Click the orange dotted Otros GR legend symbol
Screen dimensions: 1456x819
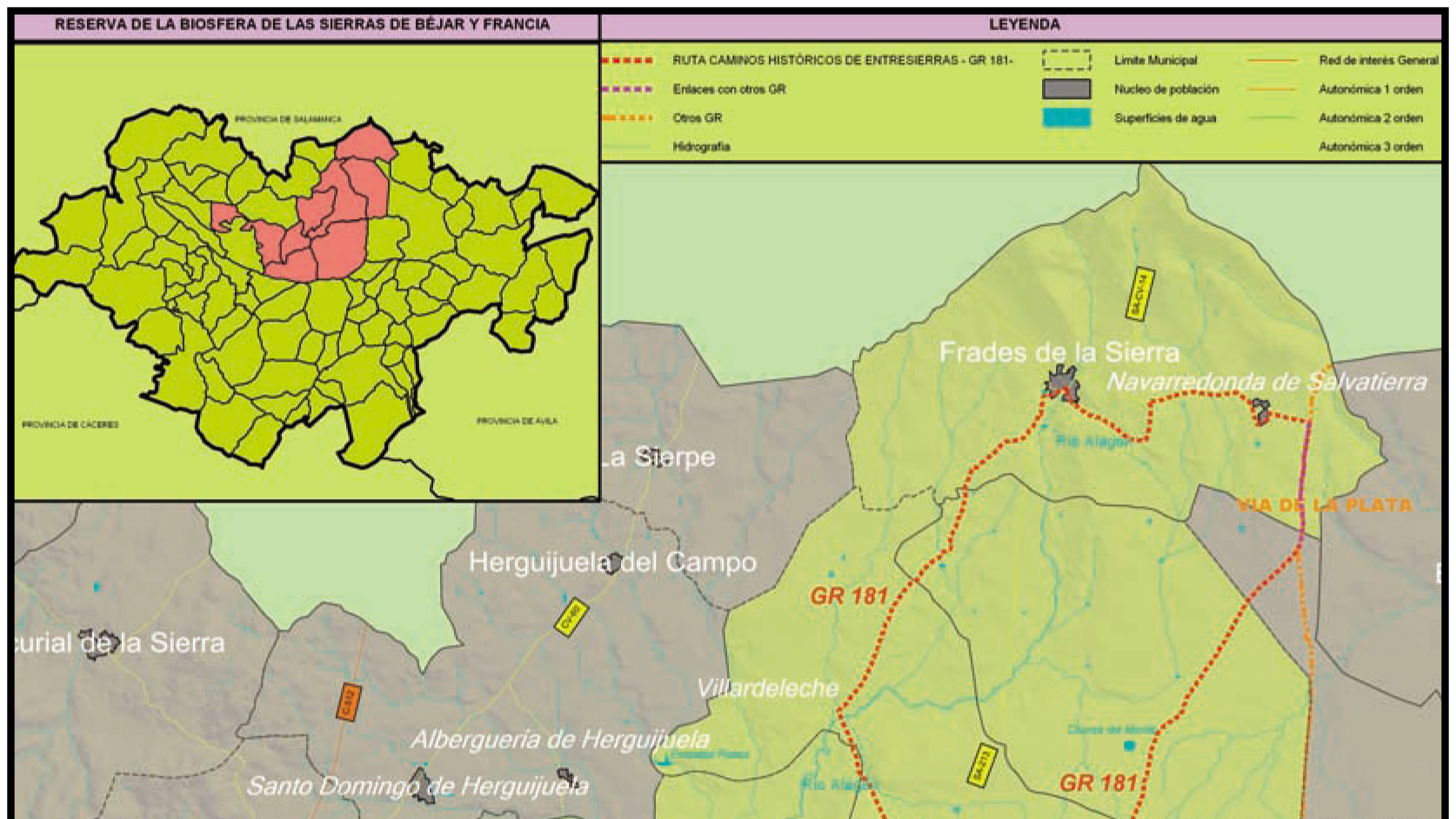point(626,118)
